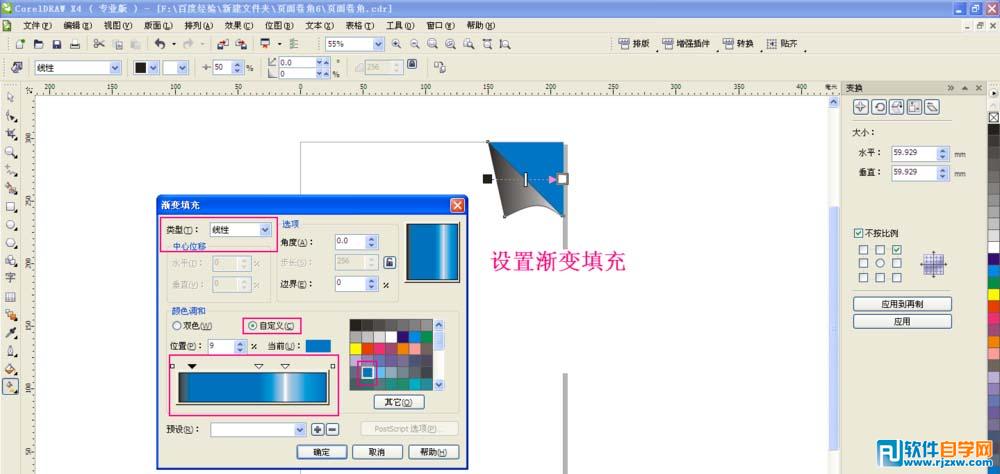Screen dimensions: 1000x474
Task: Open the white end color dropdown in property bar
Action: point(183,68)
